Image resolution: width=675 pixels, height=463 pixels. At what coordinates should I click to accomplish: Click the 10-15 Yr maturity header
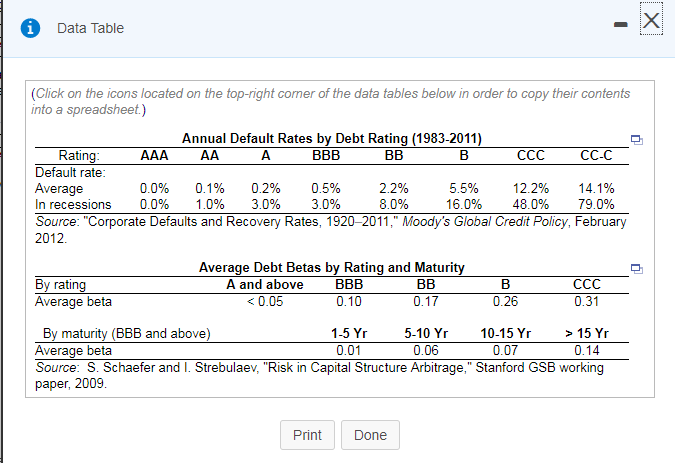(505, 333)
